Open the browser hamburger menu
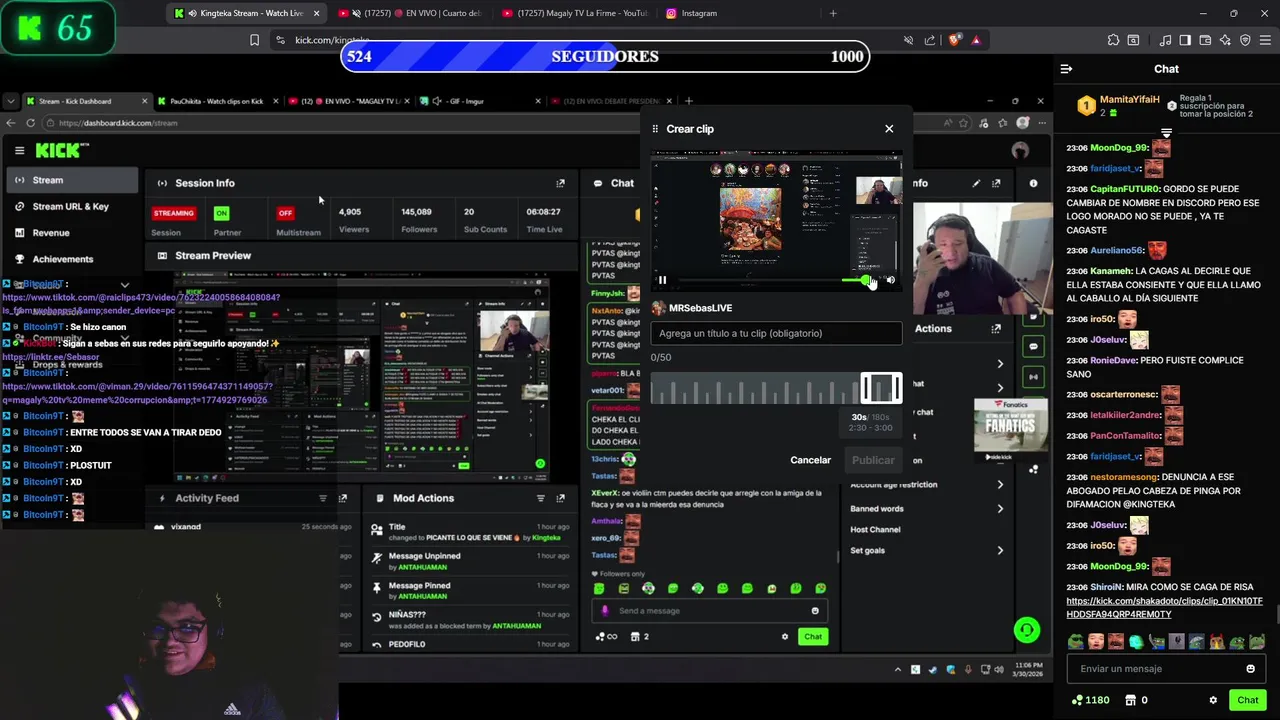 pos(1265,40)
